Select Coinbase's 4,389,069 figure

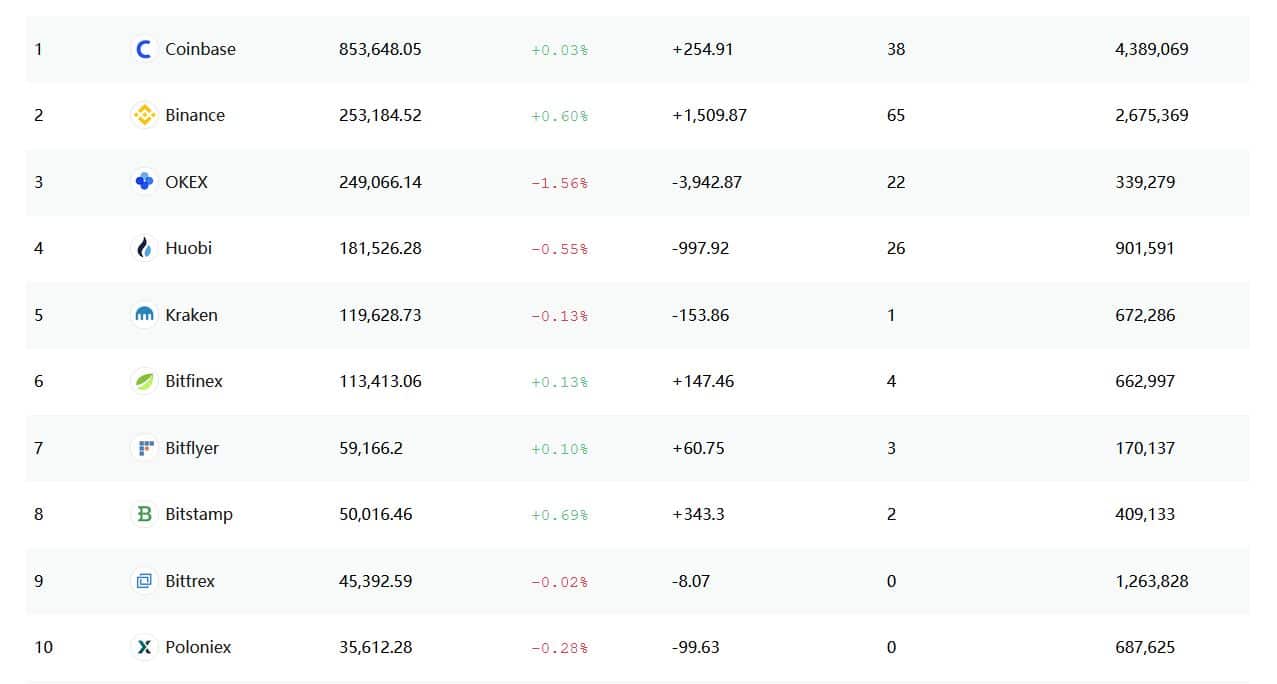[x=1152, y=49]
